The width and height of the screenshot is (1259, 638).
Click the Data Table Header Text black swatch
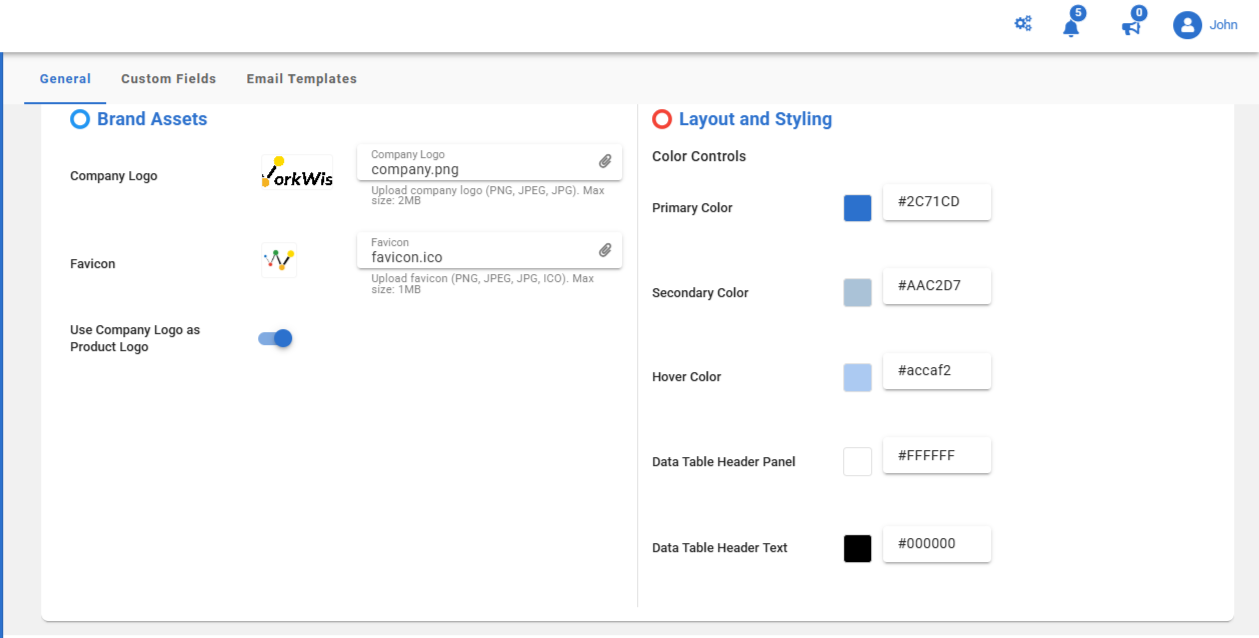coord(857,548)
